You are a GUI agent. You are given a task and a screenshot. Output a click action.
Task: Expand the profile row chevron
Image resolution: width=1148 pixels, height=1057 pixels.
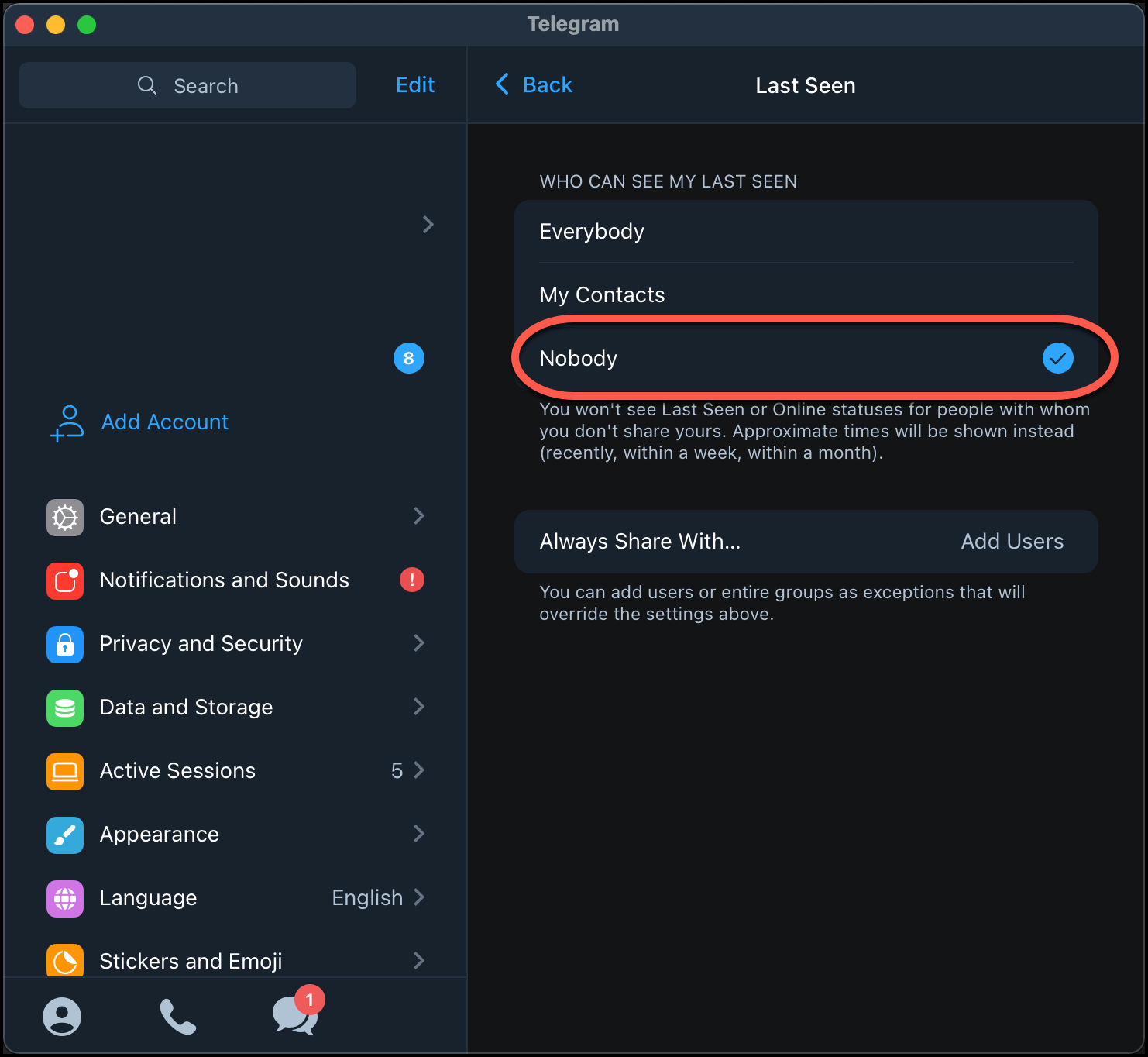(428, 225)
